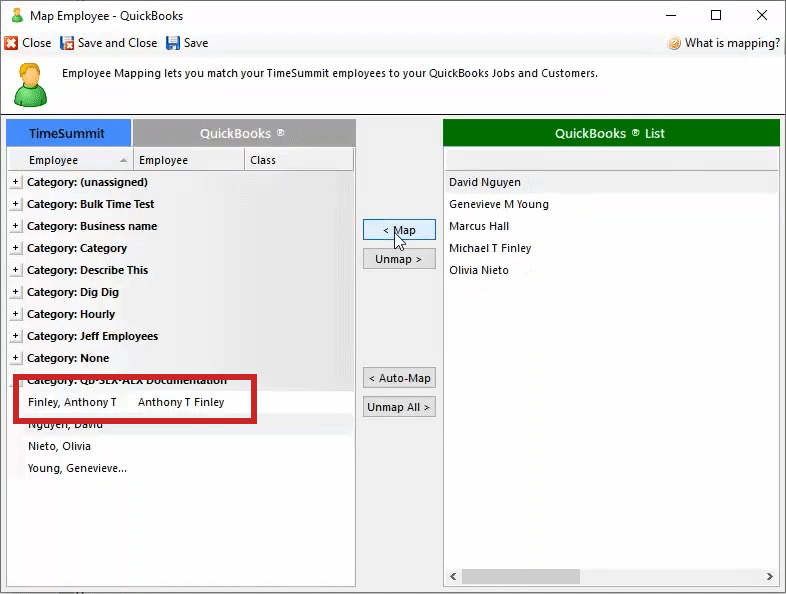Select the TimeSummit header tab
786x594 pixels.
point(69,133)
